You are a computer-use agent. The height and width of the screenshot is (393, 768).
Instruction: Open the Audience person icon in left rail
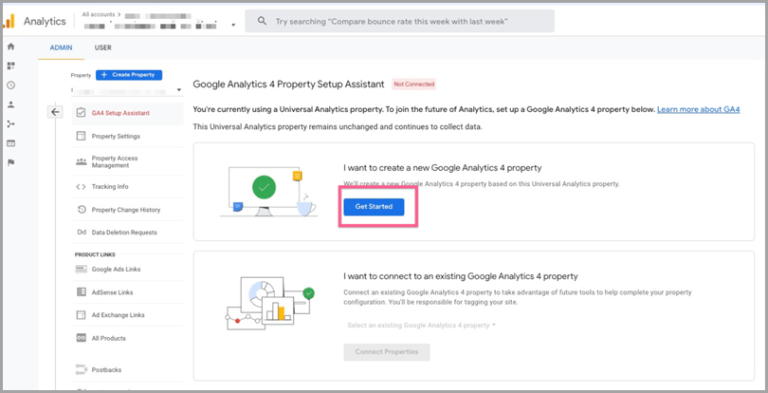pyautogui.click(x=11, y=104)
